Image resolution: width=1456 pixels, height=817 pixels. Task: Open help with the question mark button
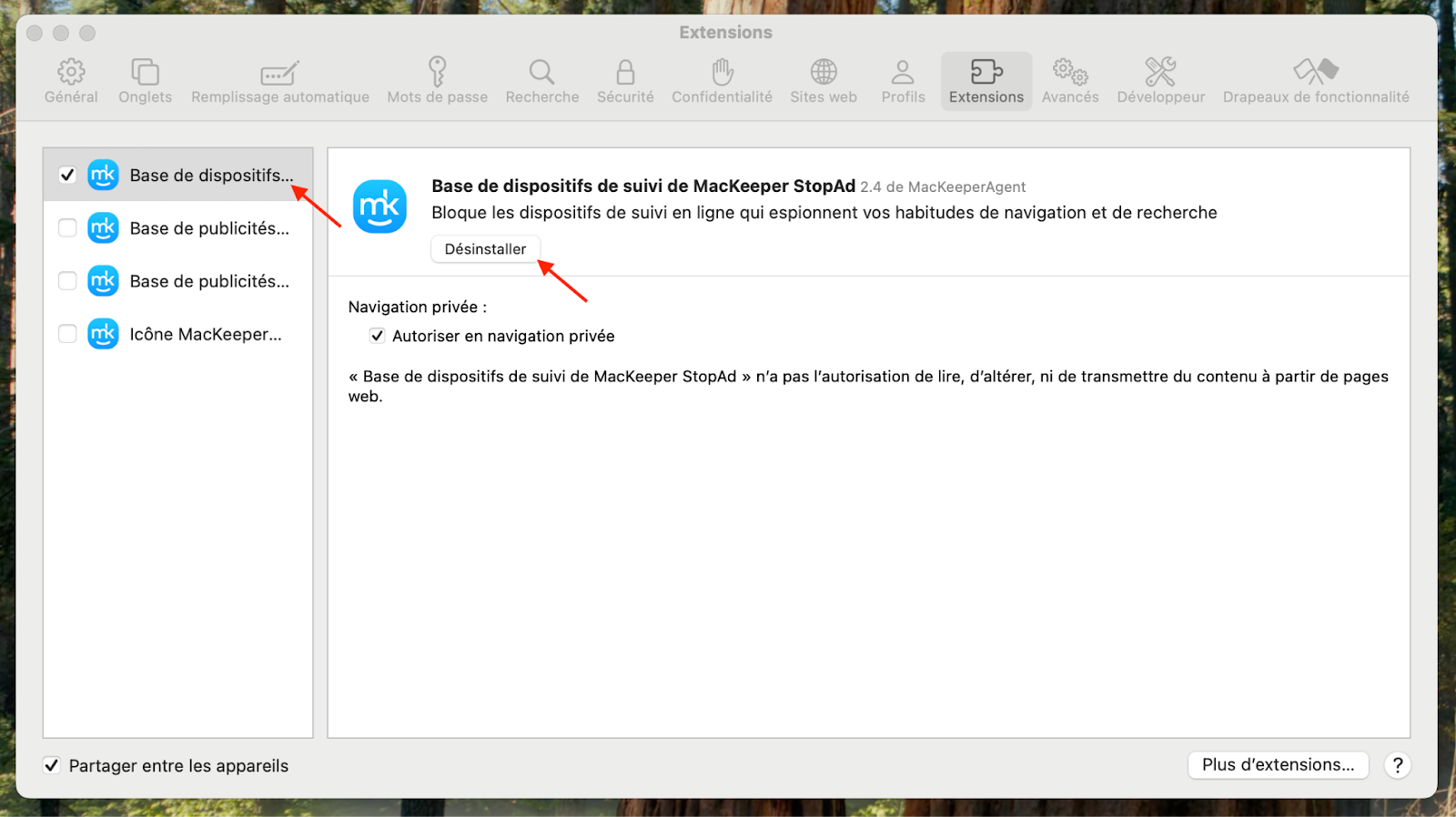1398,765
